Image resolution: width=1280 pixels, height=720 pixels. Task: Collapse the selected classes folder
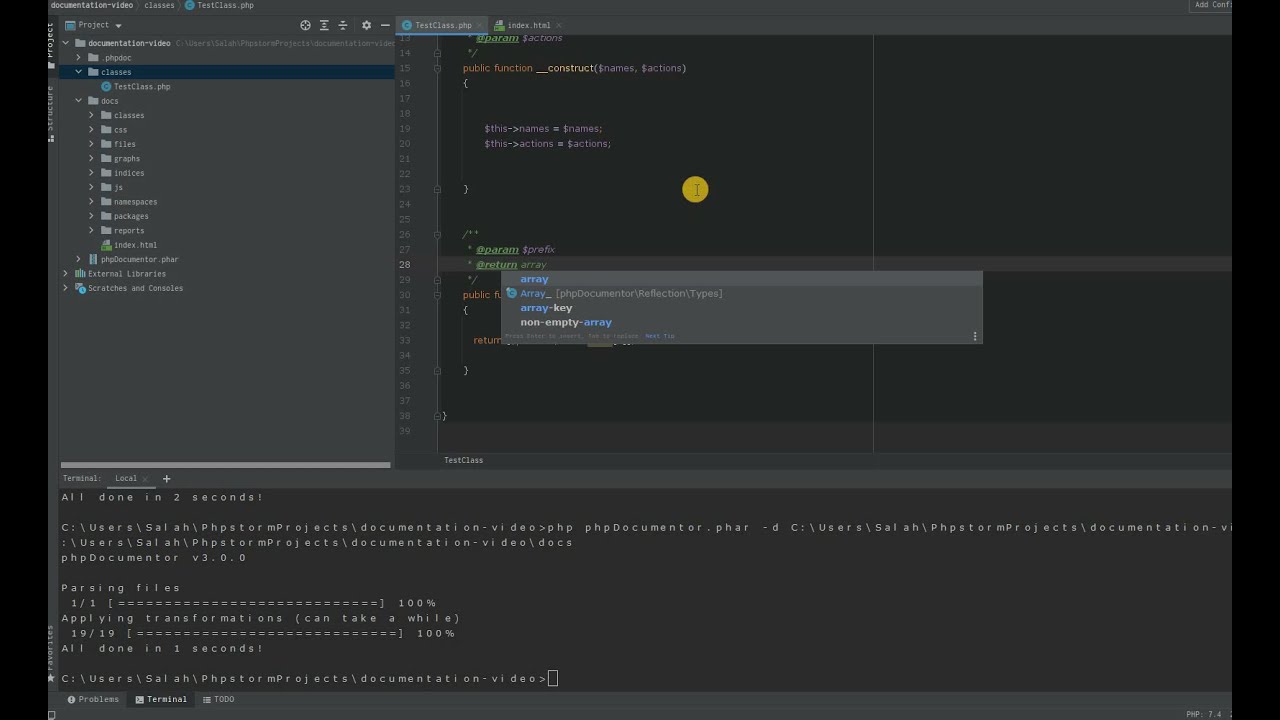click(x=79, y=72)
